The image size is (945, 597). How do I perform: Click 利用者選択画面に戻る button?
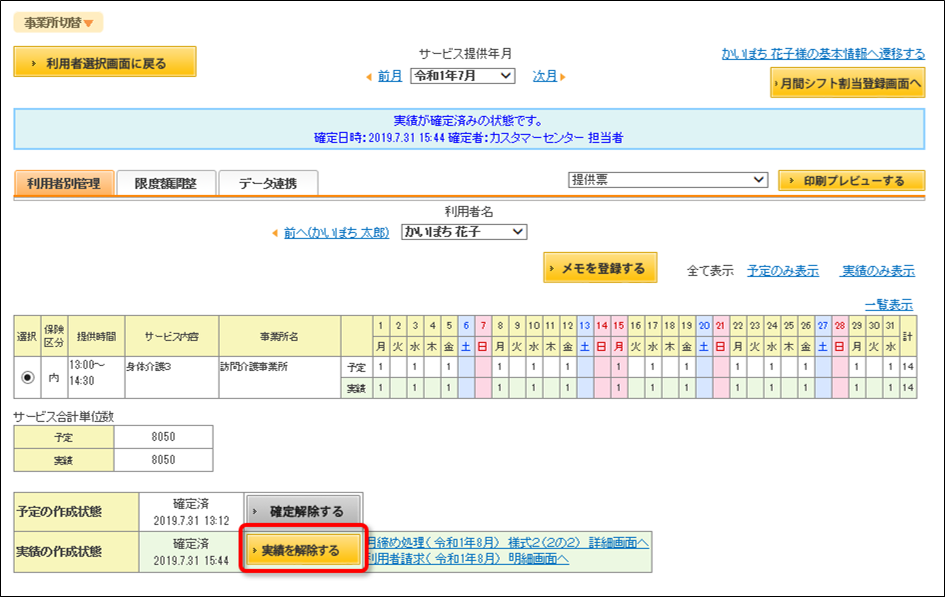(105, 62)
